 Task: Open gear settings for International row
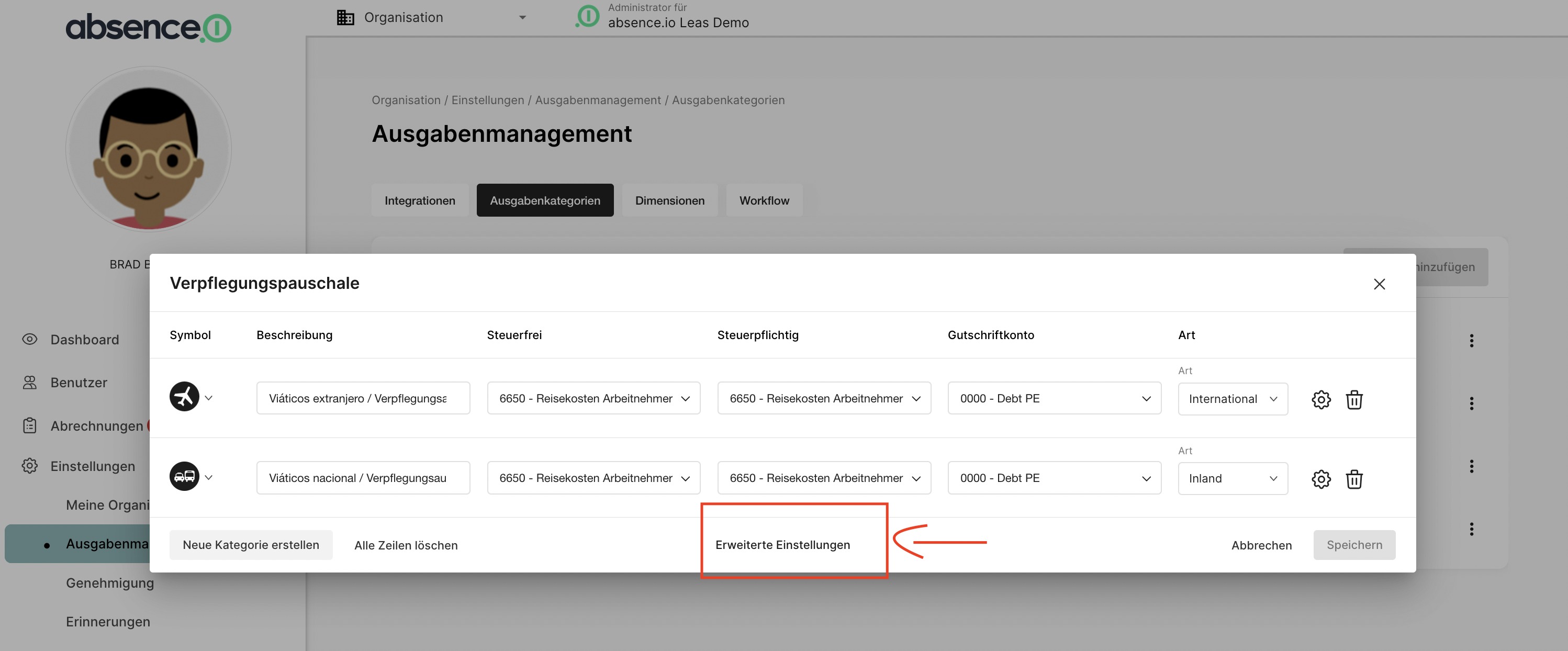tap(1320, 399)
